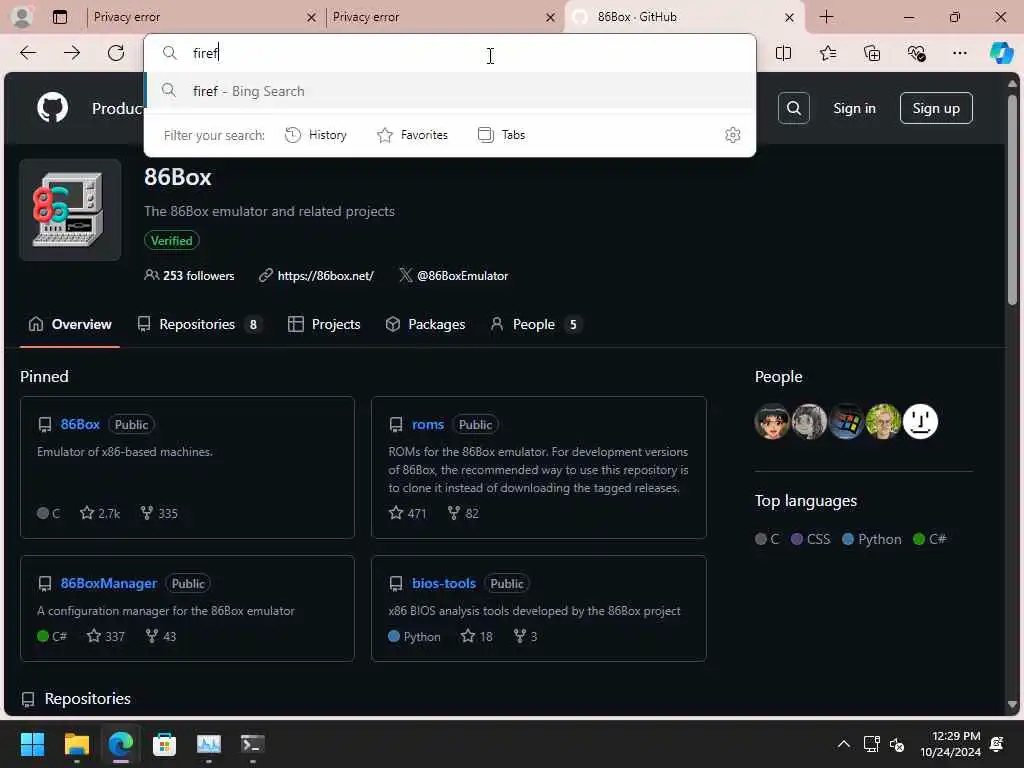Open the white smiley-face member avatar
Screen dimensions: 1024x768
point(920,421)
